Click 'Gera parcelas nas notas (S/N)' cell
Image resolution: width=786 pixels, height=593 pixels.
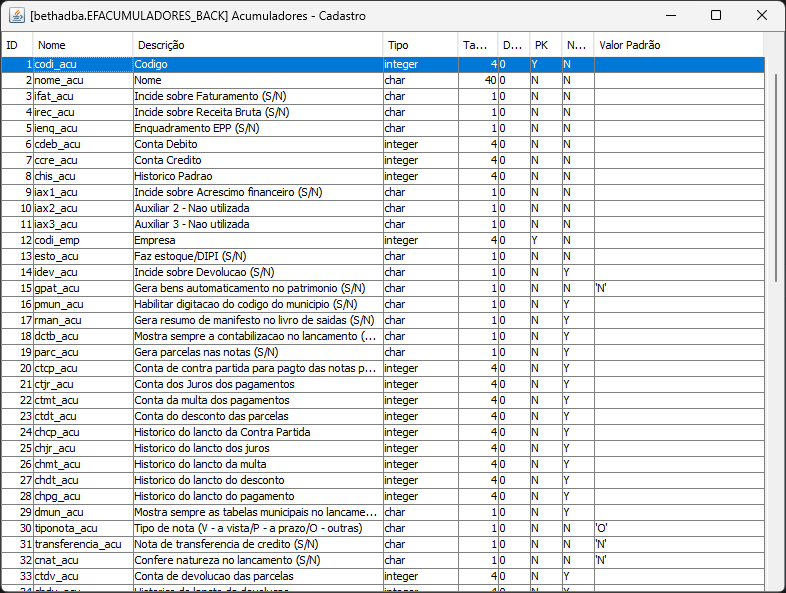[x=258, y=353]
